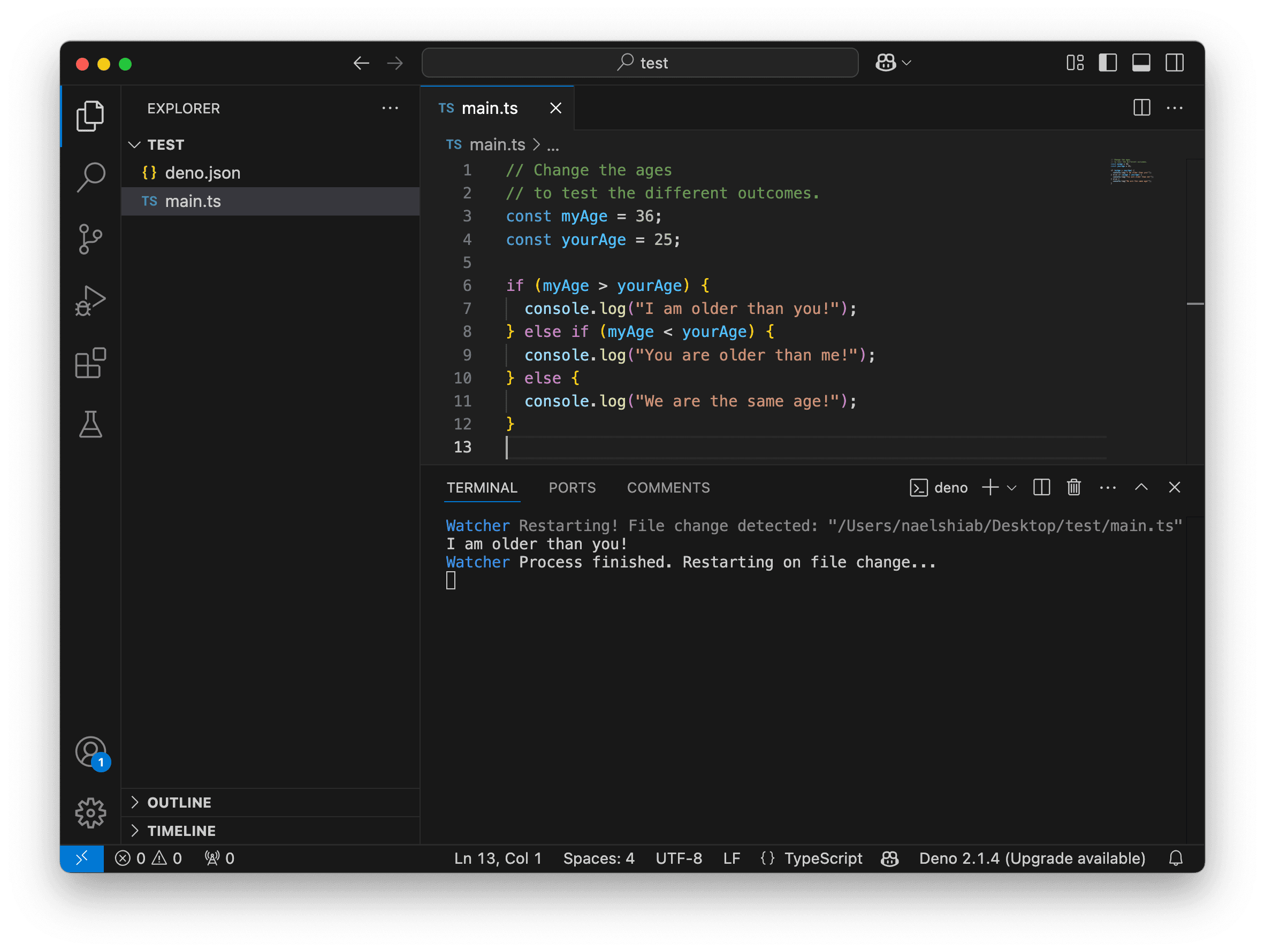Open the Copilot icon in title bar
The image size is (1265, 952).
click(x=886, y=63)
